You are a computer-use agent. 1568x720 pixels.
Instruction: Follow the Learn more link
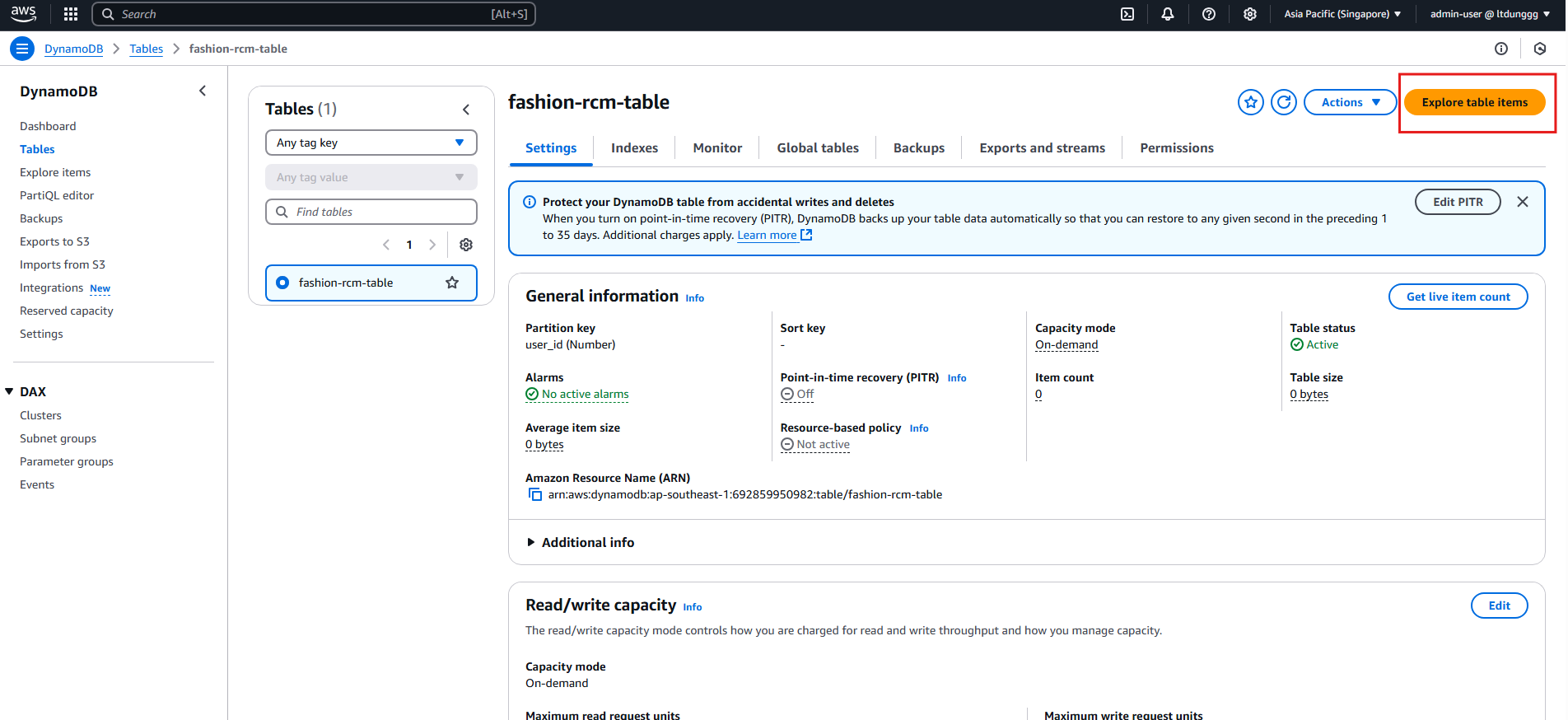(x=775, y=236)
